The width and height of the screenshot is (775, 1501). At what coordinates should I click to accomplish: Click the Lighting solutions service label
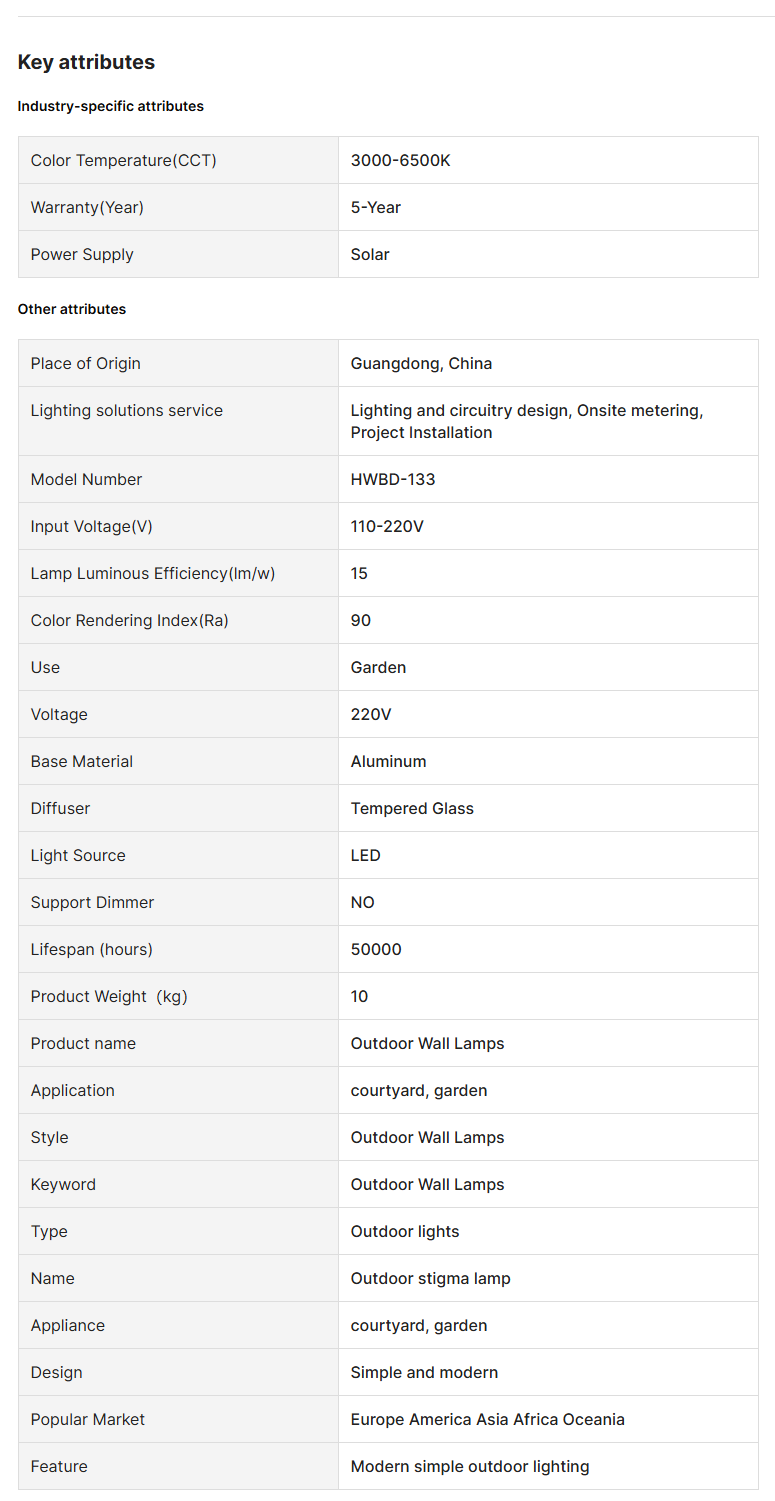tap(127, 410)
